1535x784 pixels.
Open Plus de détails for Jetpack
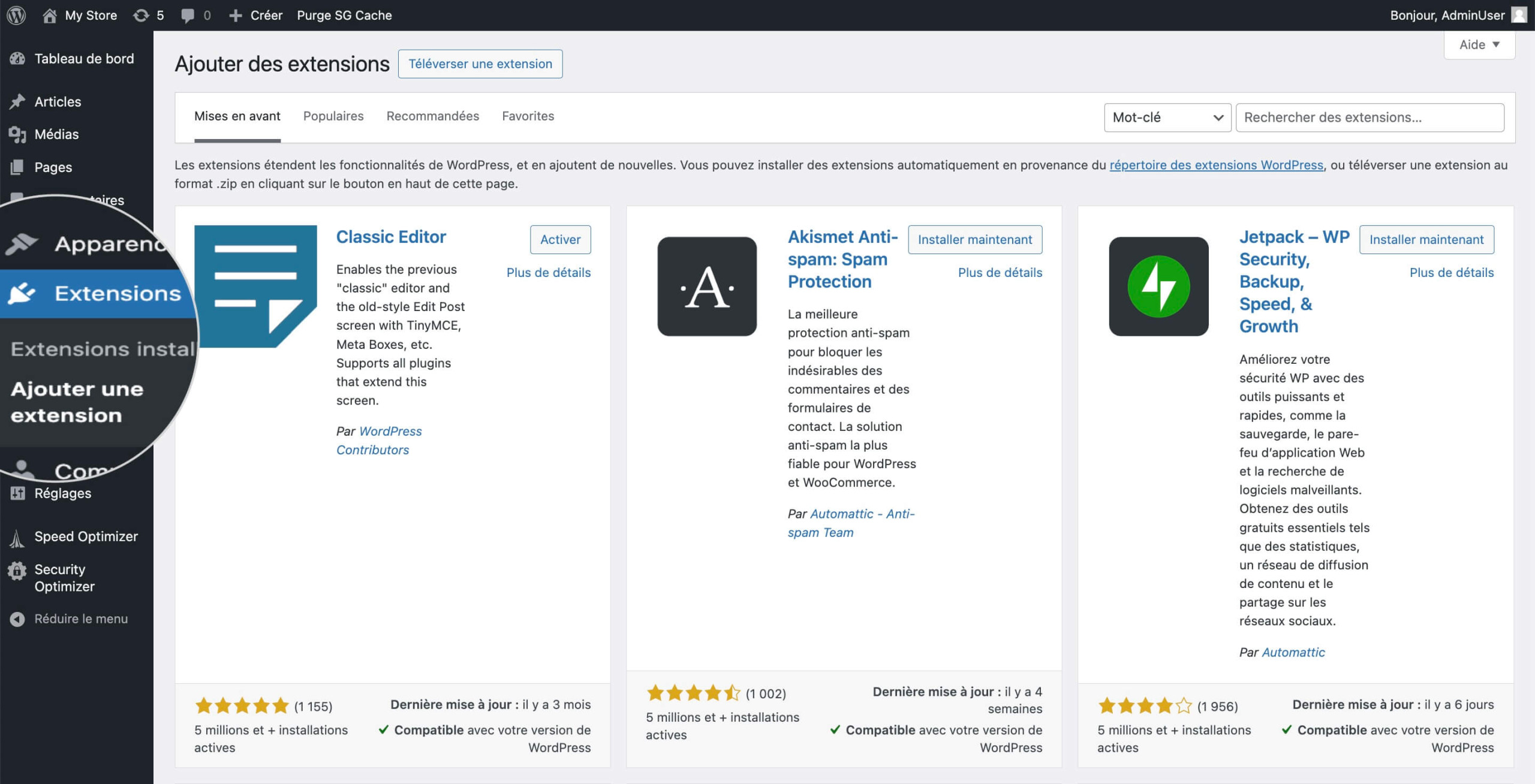click(x=1452, y=273)
